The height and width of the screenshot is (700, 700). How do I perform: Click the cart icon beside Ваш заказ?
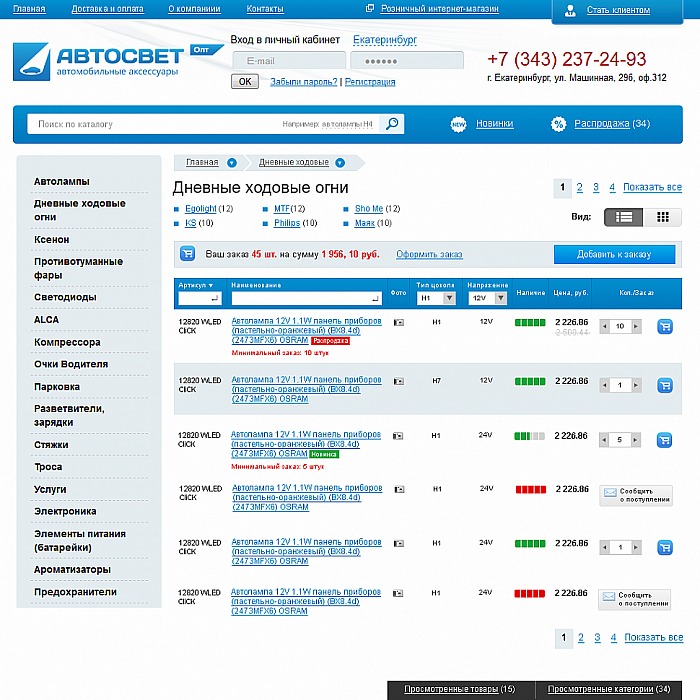188,254
